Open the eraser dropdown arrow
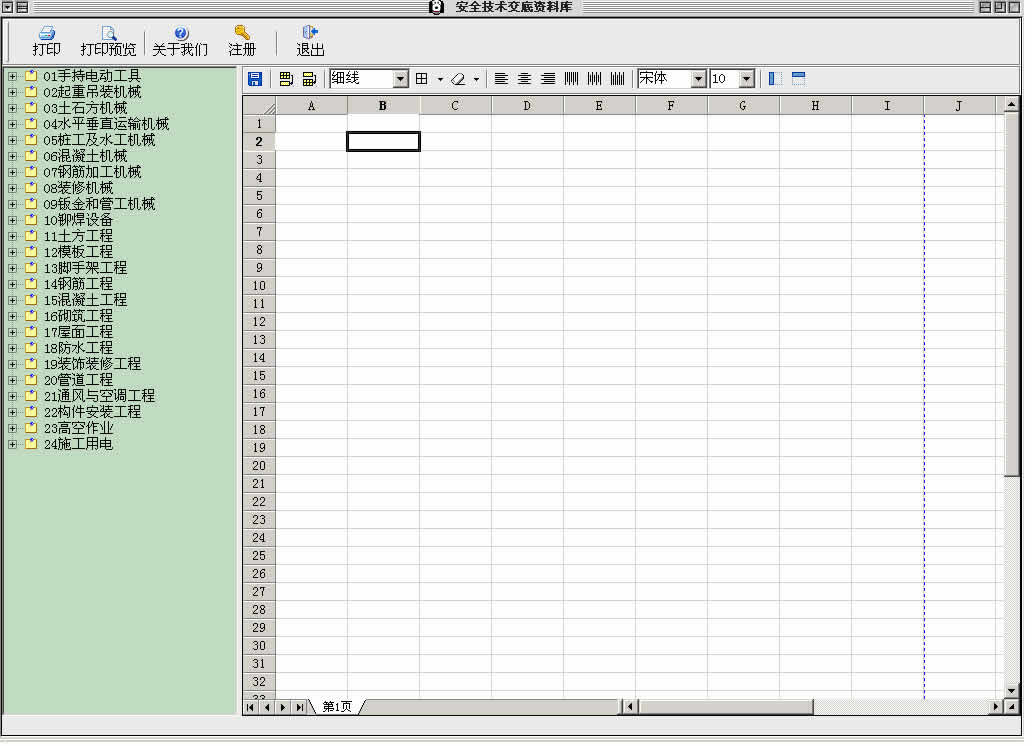Image resolution: width=1032 pixels, height=746 pixels. [x=477, y=80]
